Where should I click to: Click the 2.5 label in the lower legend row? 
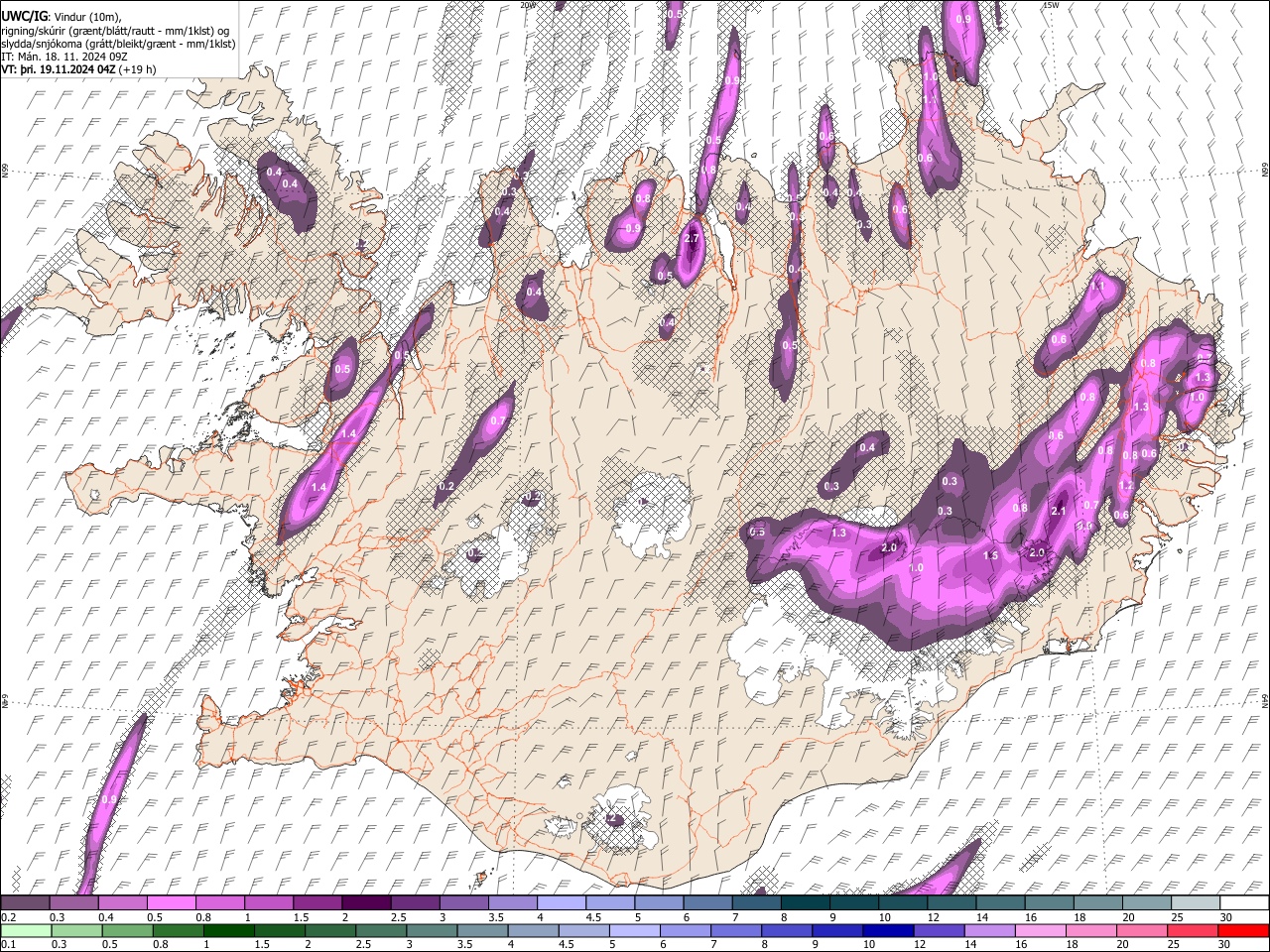coord(364,944)
